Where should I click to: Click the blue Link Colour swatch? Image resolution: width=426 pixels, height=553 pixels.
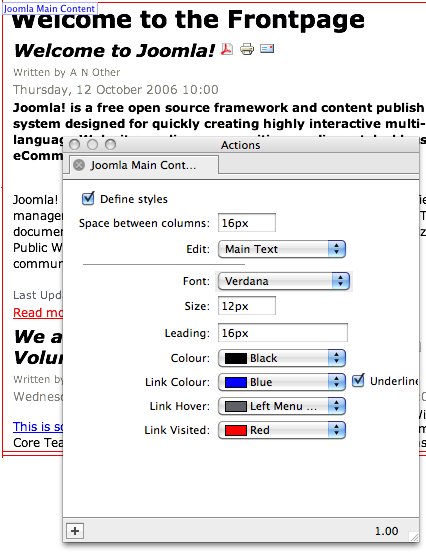(236, 383)
